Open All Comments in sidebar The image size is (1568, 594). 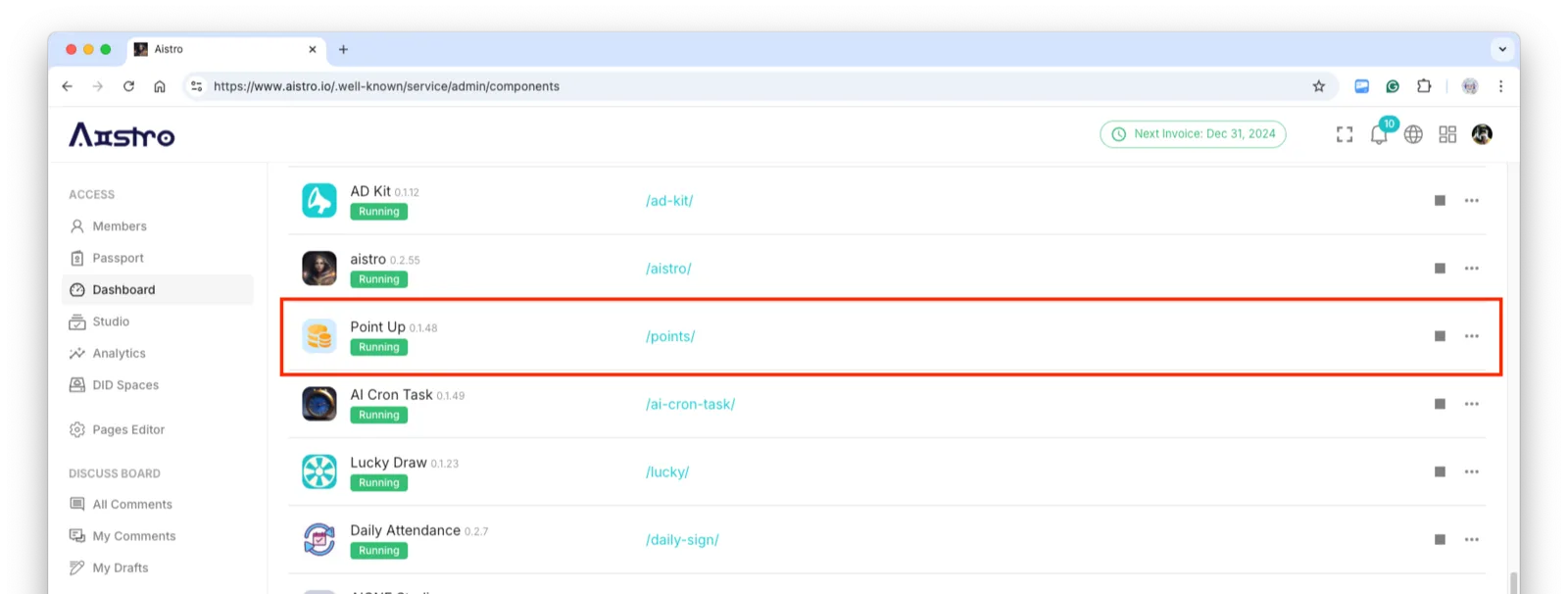click(157, 504)
